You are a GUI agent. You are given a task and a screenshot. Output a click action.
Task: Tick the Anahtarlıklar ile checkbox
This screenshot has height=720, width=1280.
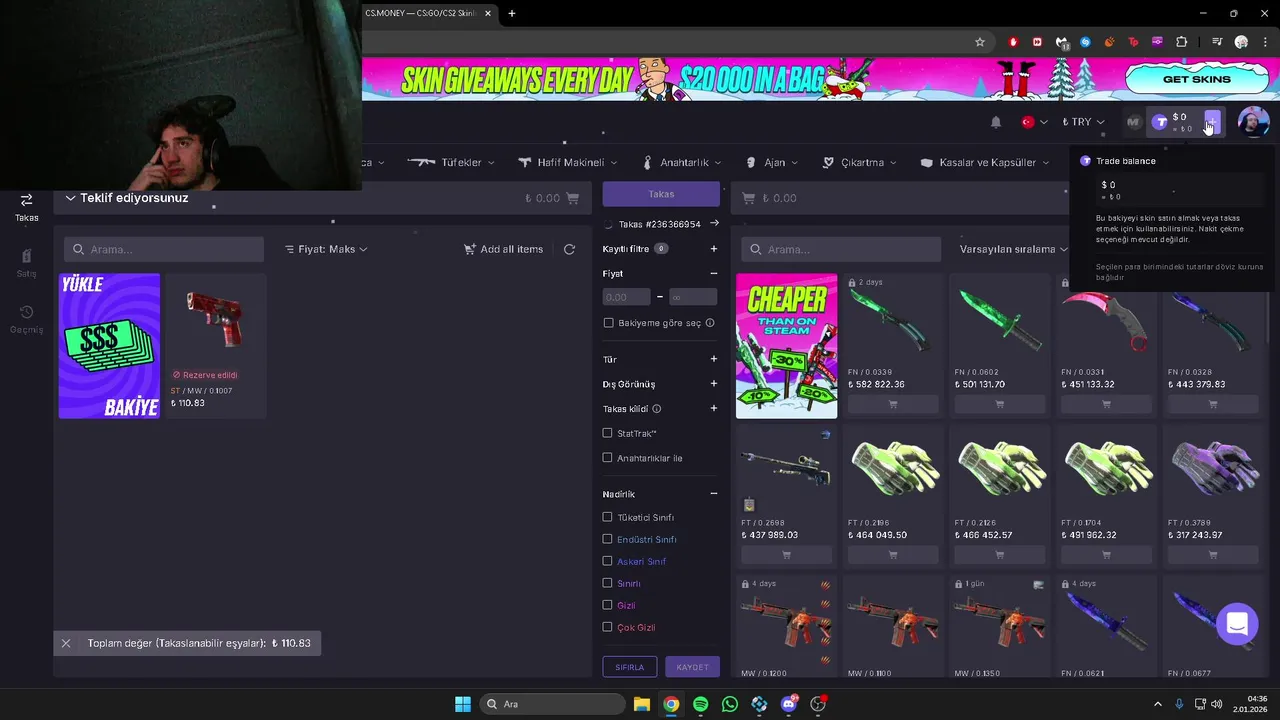point(607,458)
